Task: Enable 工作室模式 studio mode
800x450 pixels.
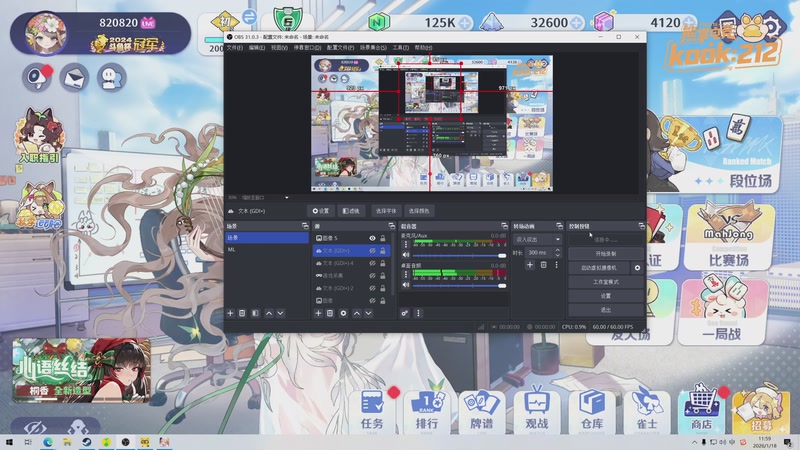Action: click(x=606, y=282)
